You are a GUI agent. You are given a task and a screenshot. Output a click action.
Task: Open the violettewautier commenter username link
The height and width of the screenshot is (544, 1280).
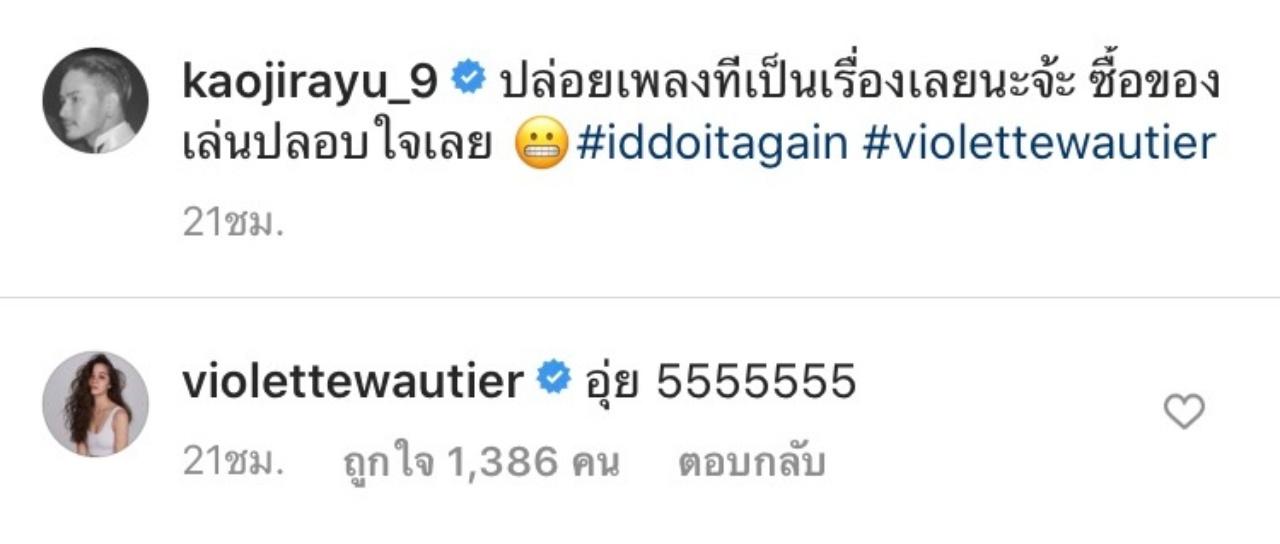(x=354, y=381)
